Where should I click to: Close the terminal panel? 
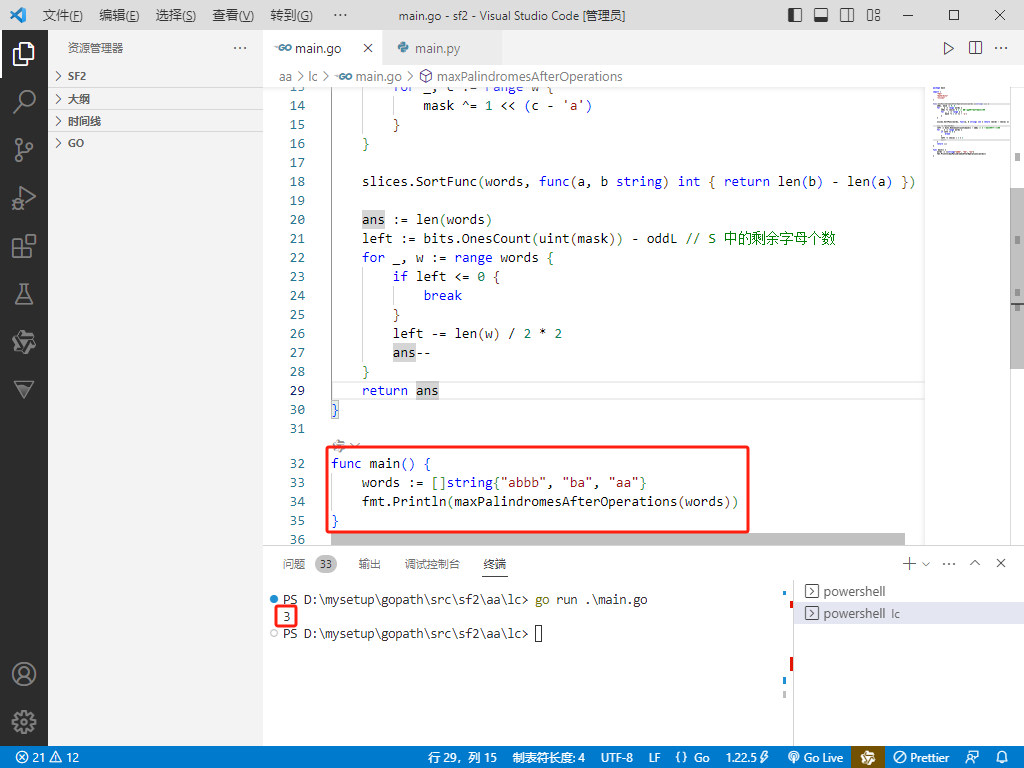click(x=1000, y=563)
